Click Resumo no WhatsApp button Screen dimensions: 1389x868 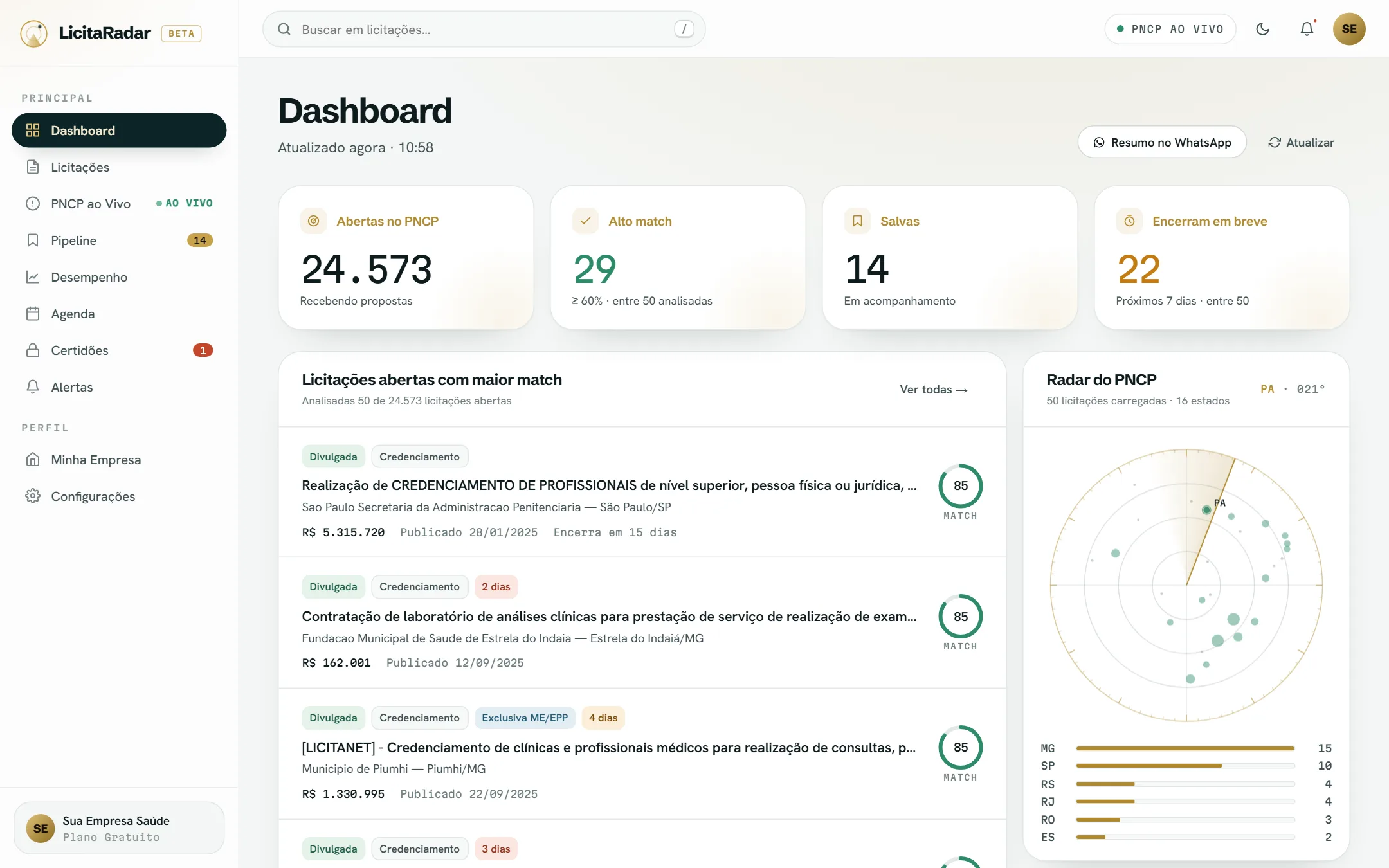1162,142
